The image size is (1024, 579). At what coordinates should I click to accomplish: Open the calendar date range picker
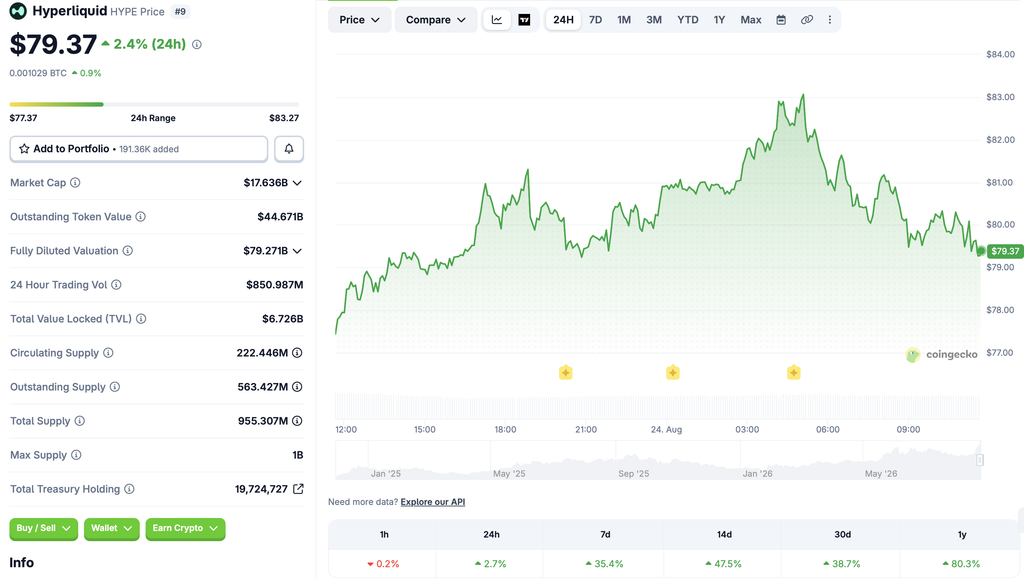(x=780, y=20)
